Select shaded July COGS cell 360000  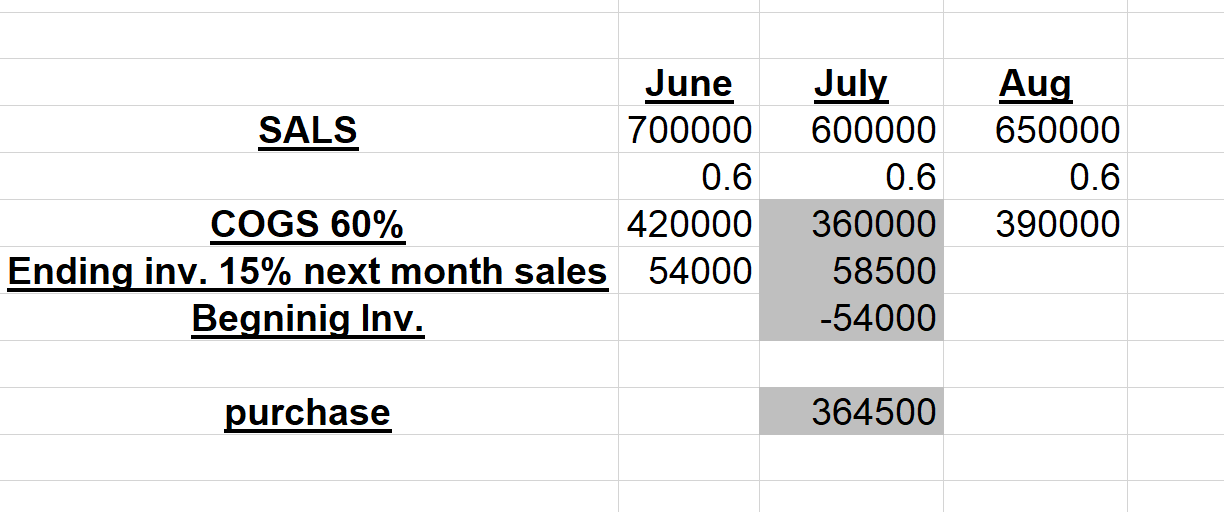pos(851,224)
